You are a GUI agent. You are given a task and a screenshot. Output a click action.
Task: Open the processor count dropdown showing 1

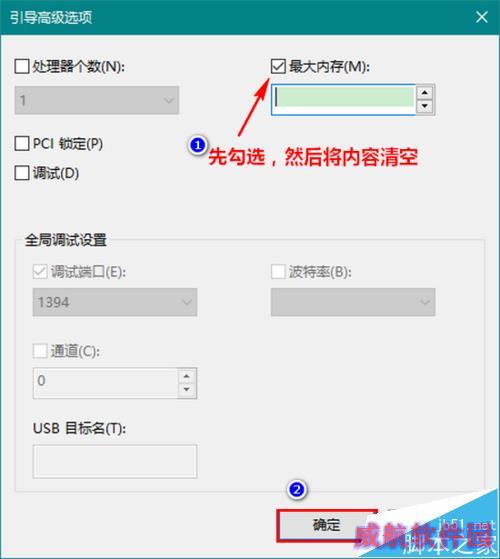click(97, 100)
